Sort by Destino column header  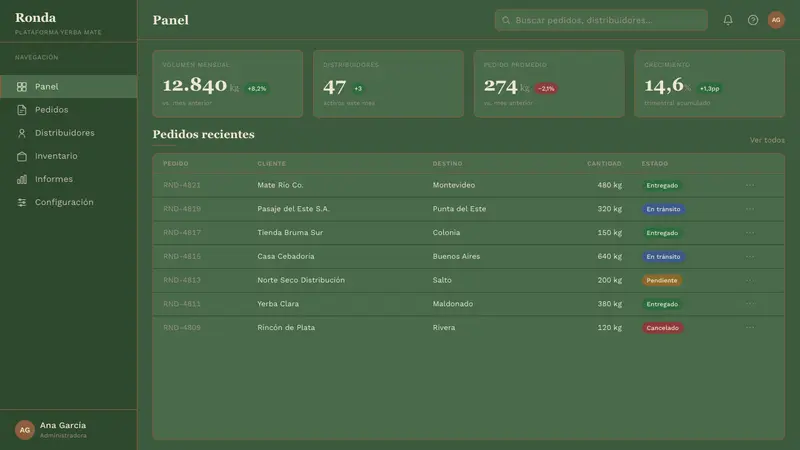447,164
